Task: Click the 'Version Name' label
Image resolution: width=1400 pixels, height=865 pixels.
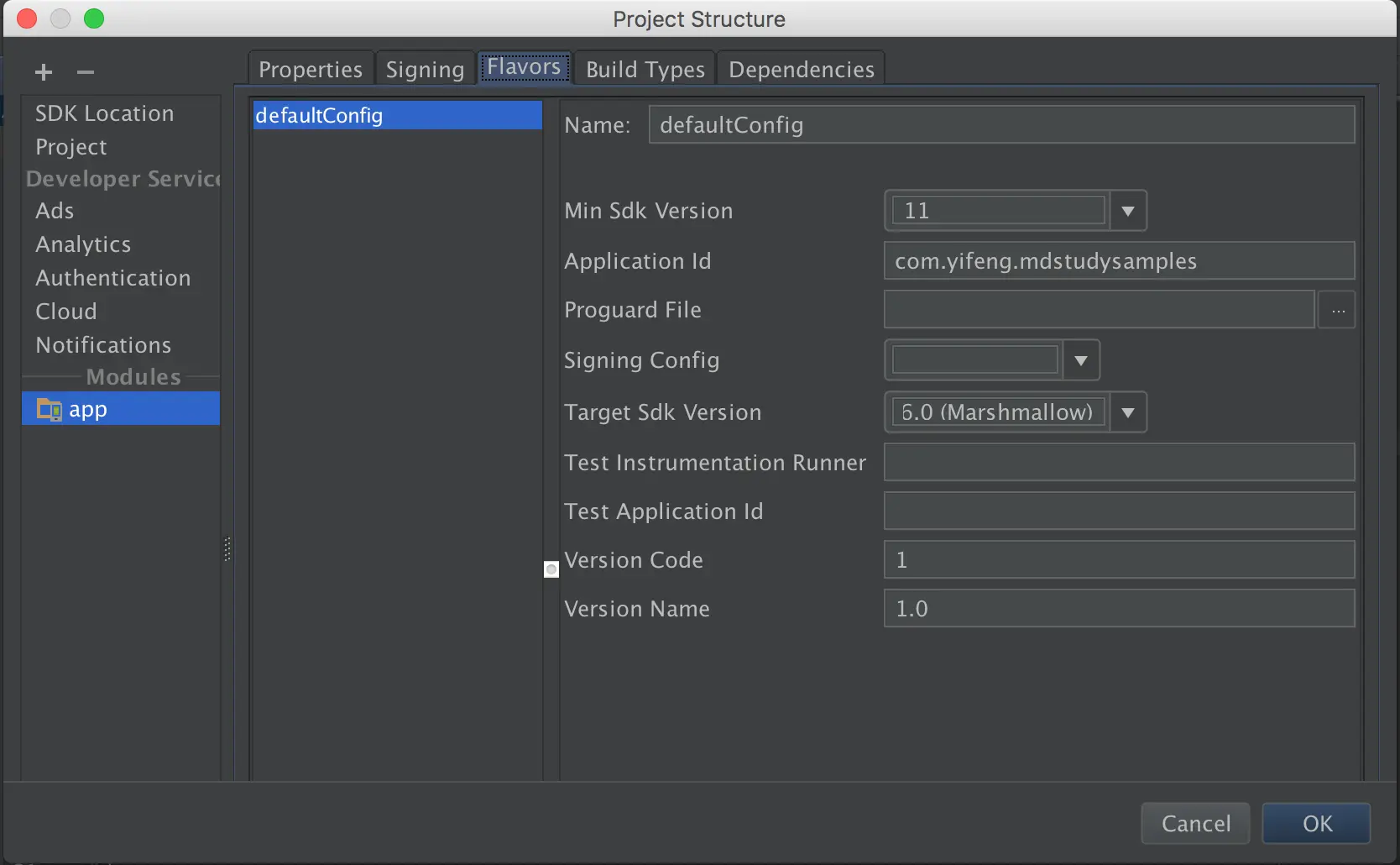Action: click(x=637, y=609)
